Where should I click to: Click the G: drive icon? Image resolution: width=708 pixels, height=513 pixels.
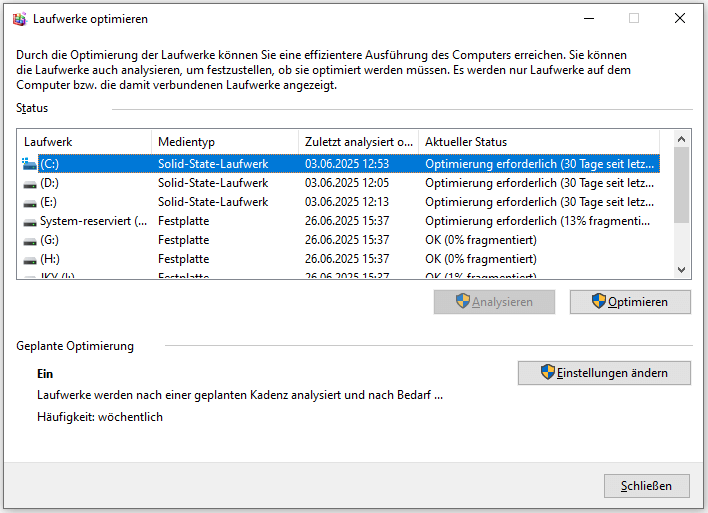click(x=30, y=241)
